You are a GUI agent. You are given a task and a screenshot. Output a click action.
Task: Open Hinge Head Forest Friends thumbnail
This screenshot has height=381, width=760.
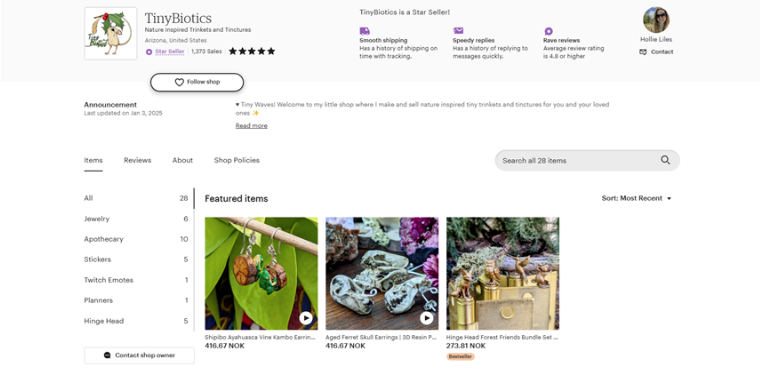503,273
